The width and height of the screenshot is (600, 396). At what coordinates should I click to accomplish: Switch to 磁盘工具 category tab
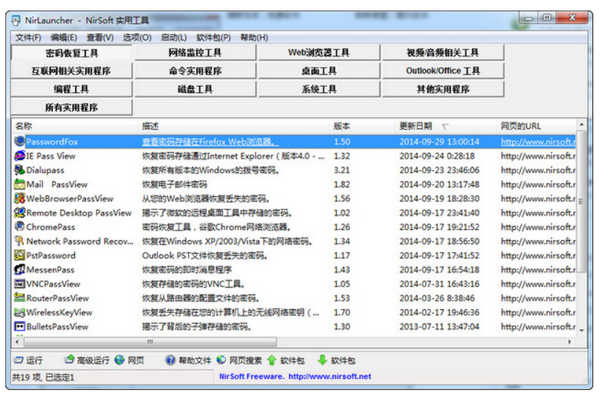195,89
